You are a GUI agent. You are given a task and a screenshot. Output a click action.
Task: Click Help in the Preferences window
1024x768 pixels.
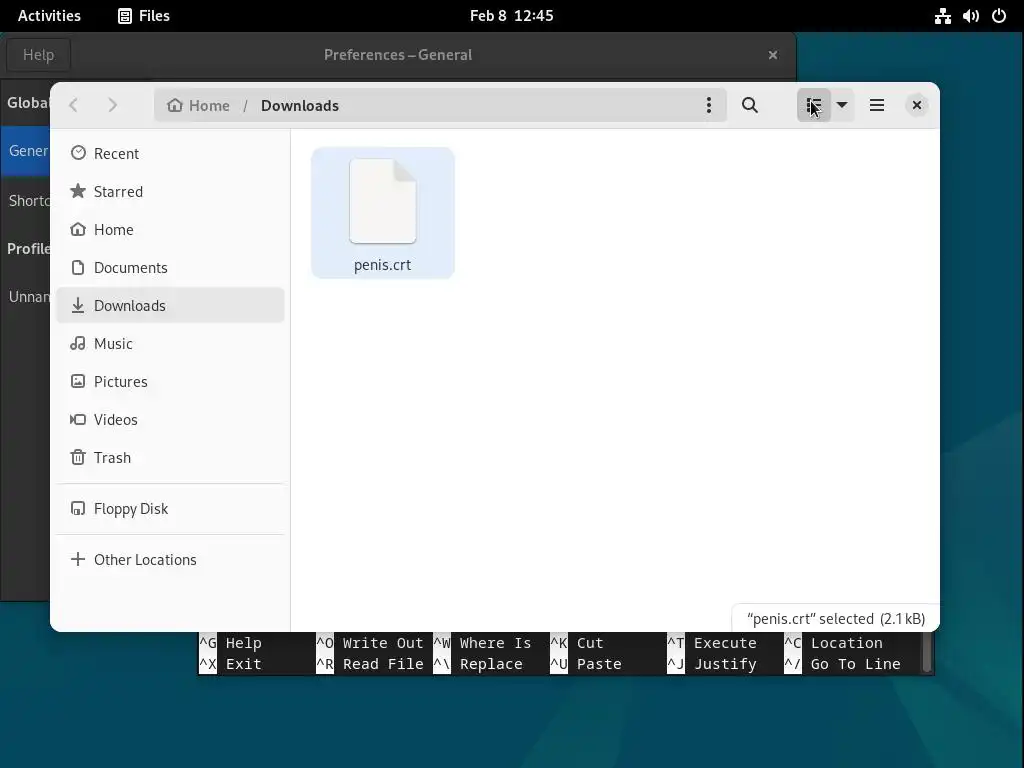(39, 55)
